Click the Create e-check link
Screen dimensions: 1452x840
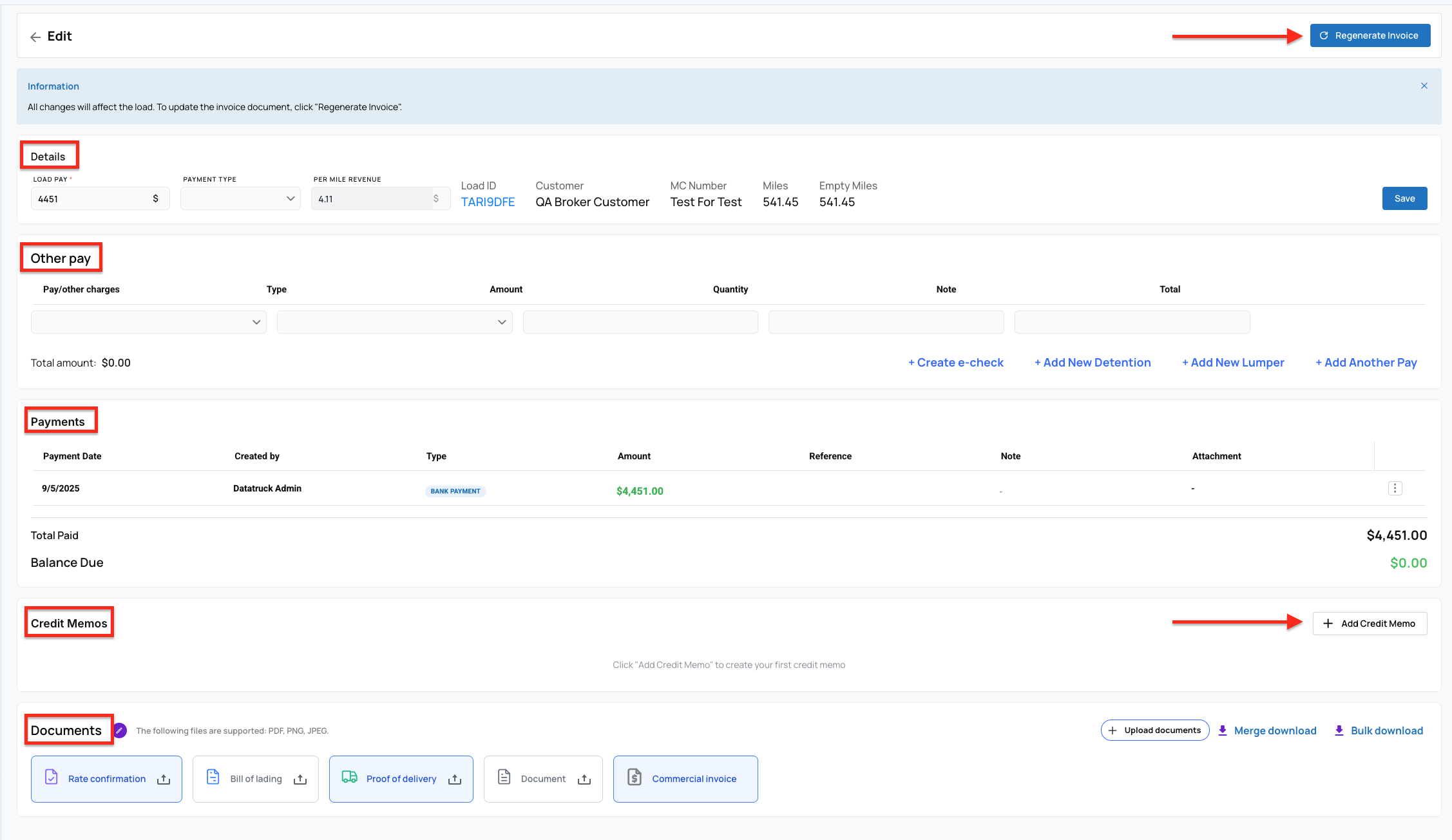point(955,362)
